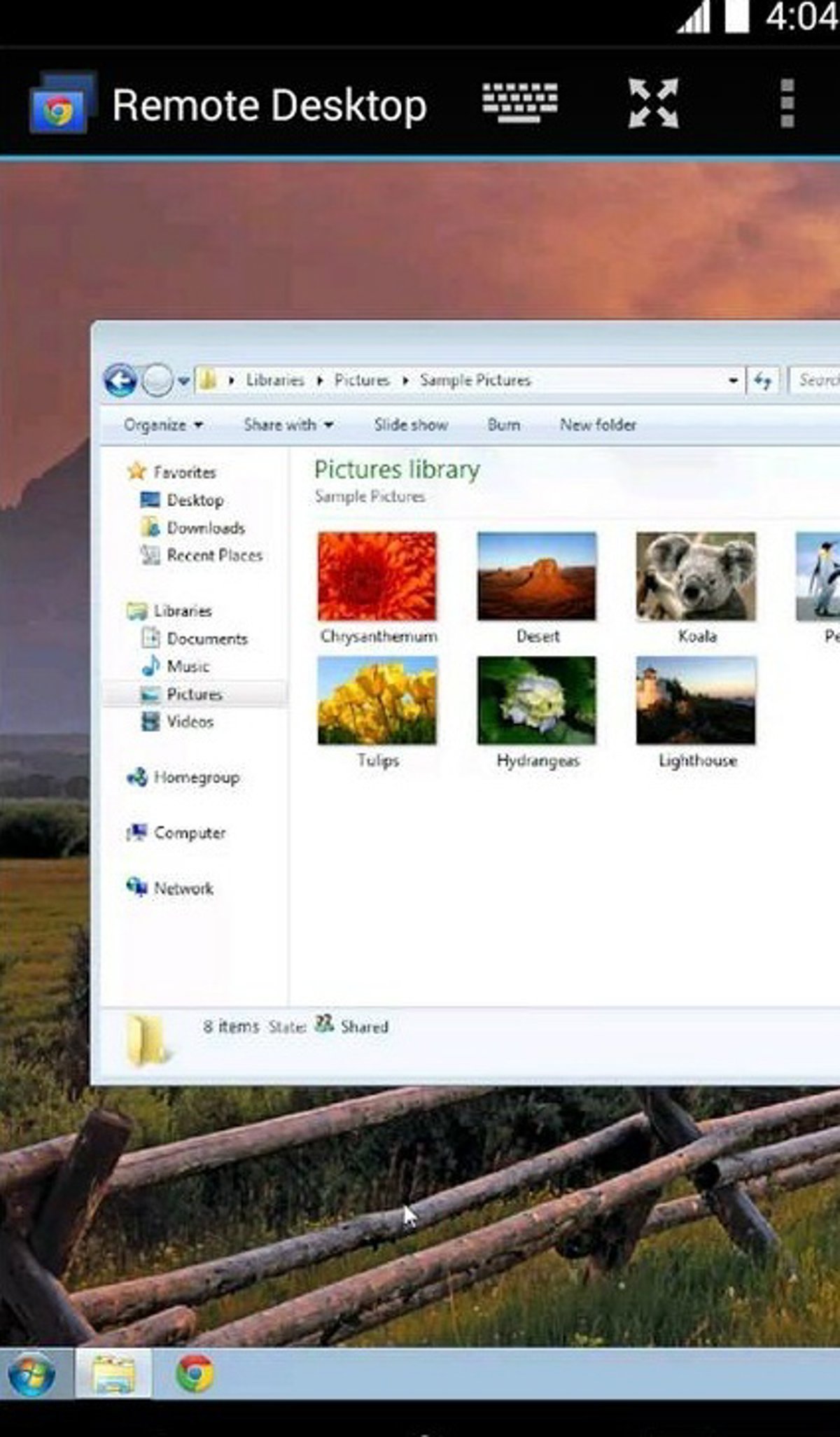Click Burn in the toolbar
Screen dimensions: 840x1437
click(x=503, y=425)
